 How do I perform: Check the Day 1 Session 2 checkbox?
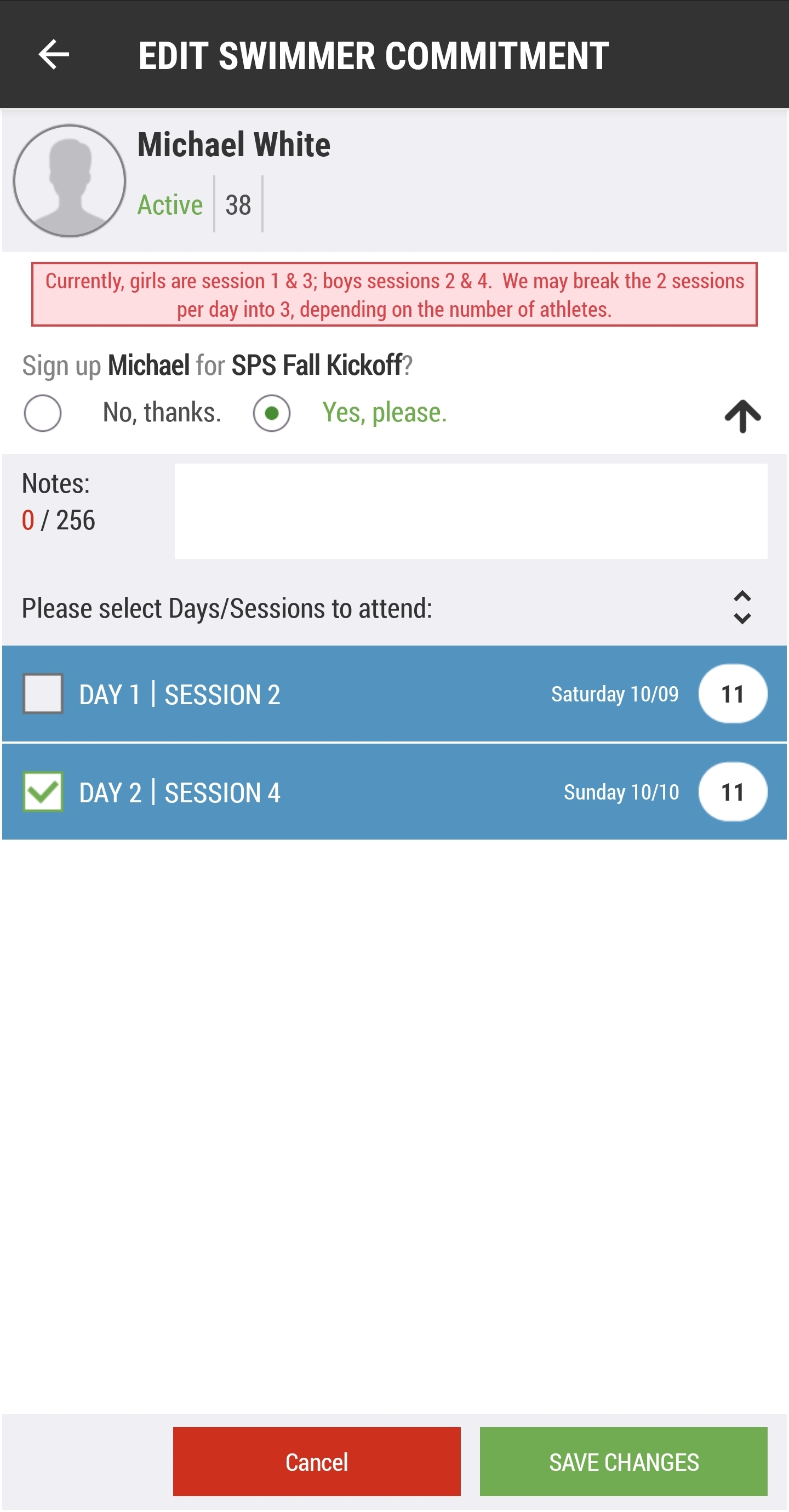click(x=43, y=694)
